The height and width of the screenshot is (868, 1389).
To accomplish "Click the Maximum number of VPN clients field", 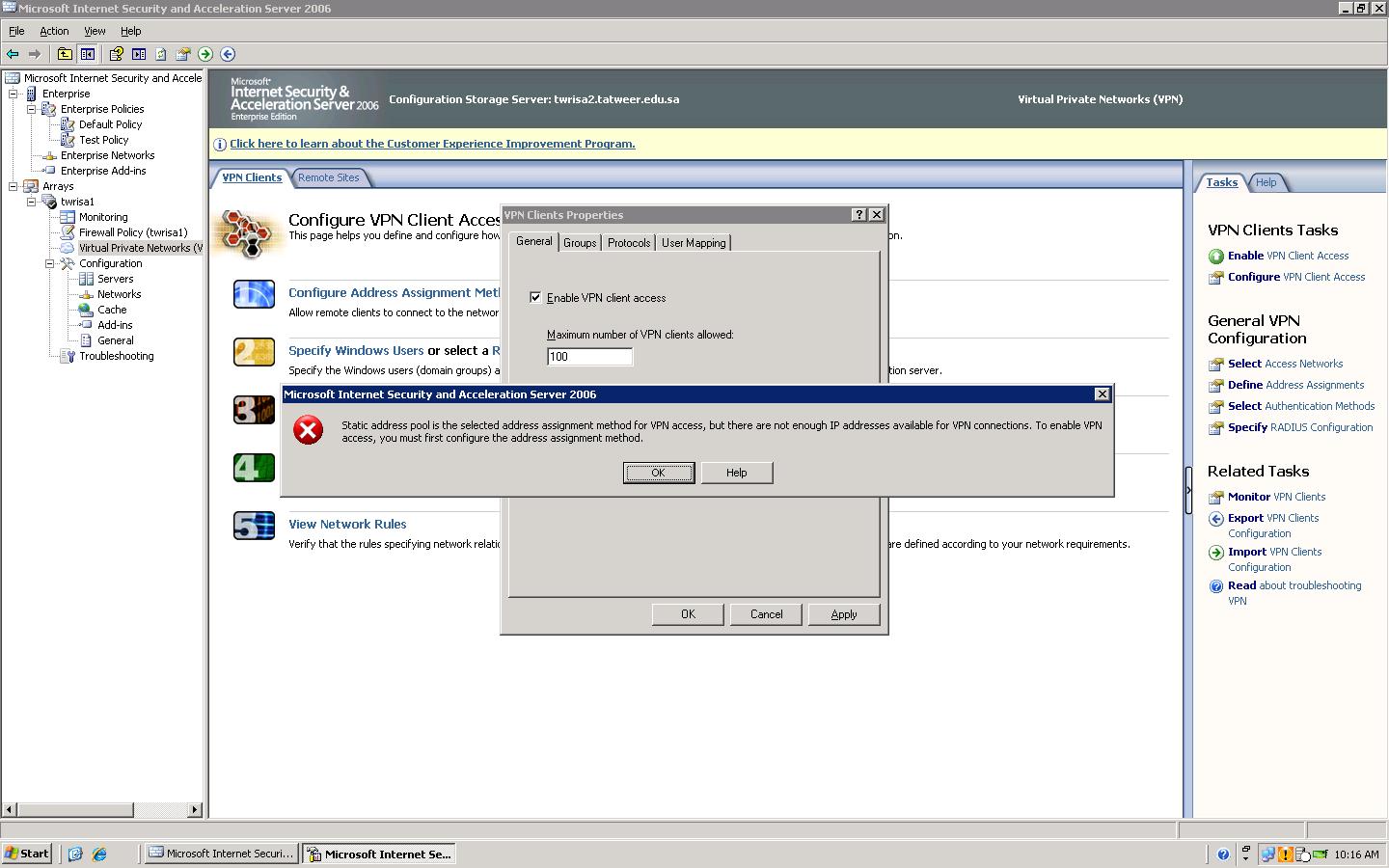I will [x=589, y=357].
